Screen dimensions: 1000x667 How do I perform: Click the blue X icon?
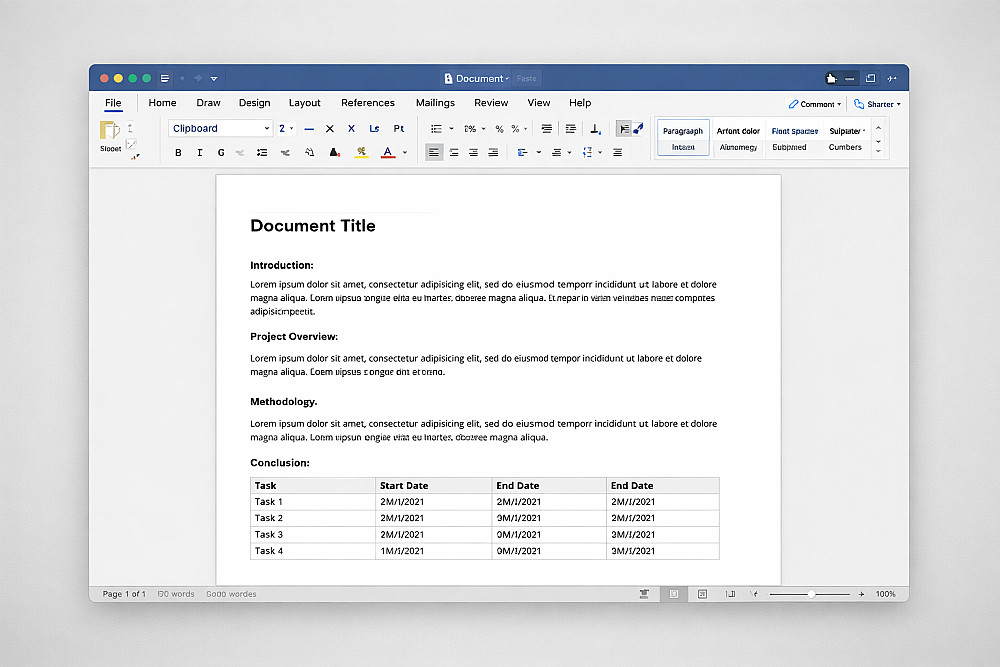pyautogui.click(x=351, y=129)
